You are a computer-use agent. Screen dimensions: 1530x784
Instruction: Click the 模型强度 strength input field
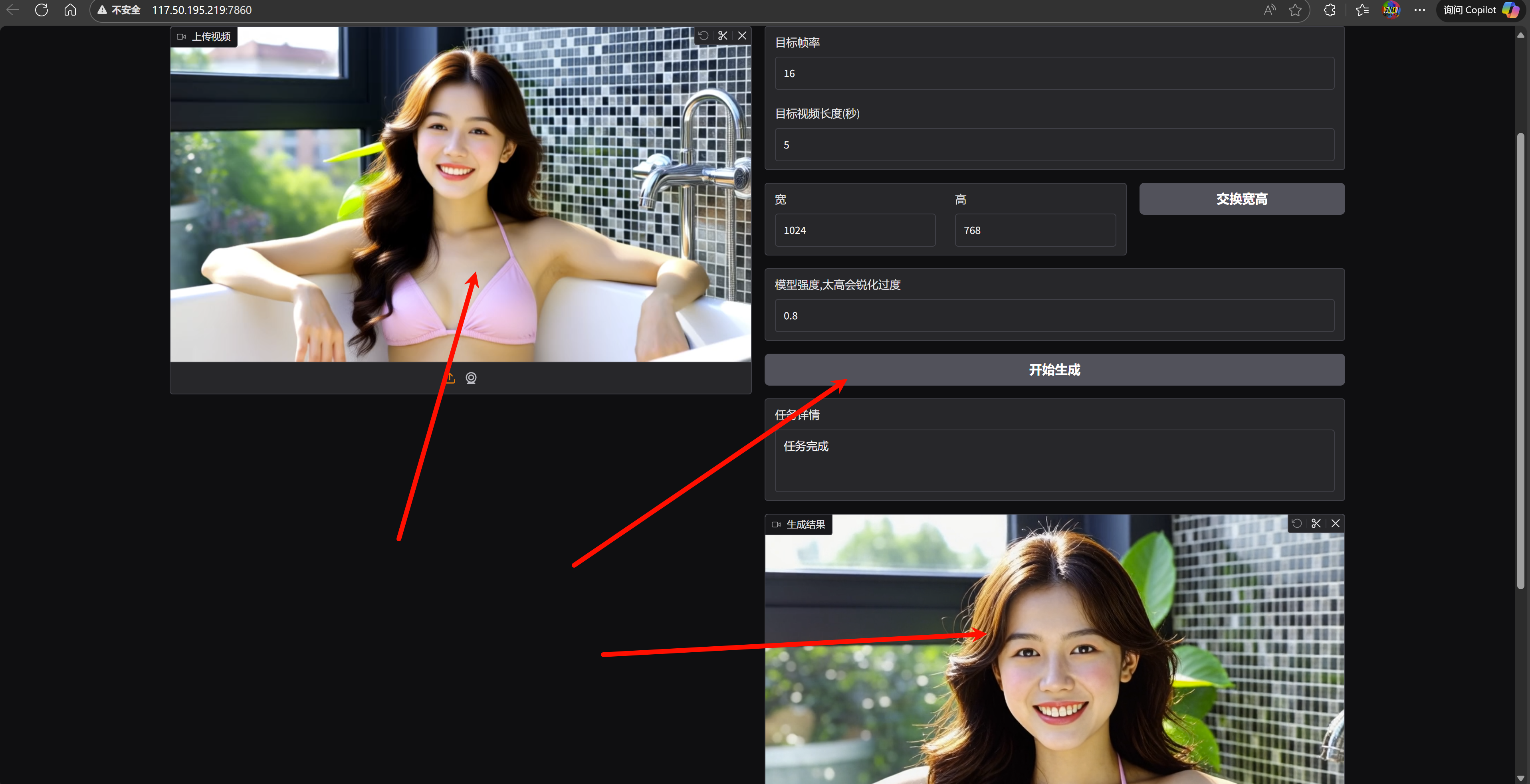(x=1054, y=316)
